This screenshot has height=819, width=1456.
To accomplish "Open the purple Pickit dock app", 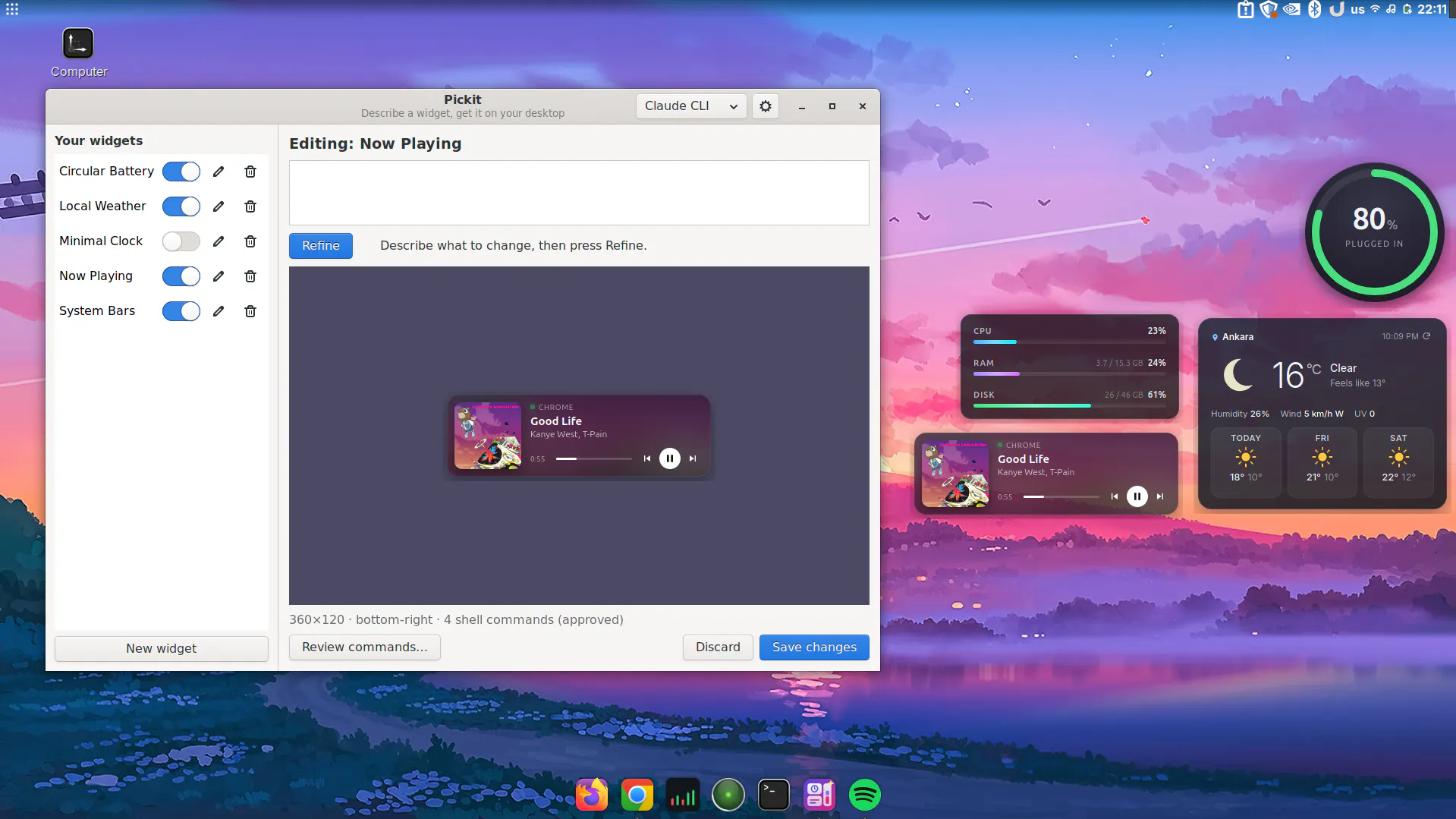I will pyautogui.click(x=819, y=795).
